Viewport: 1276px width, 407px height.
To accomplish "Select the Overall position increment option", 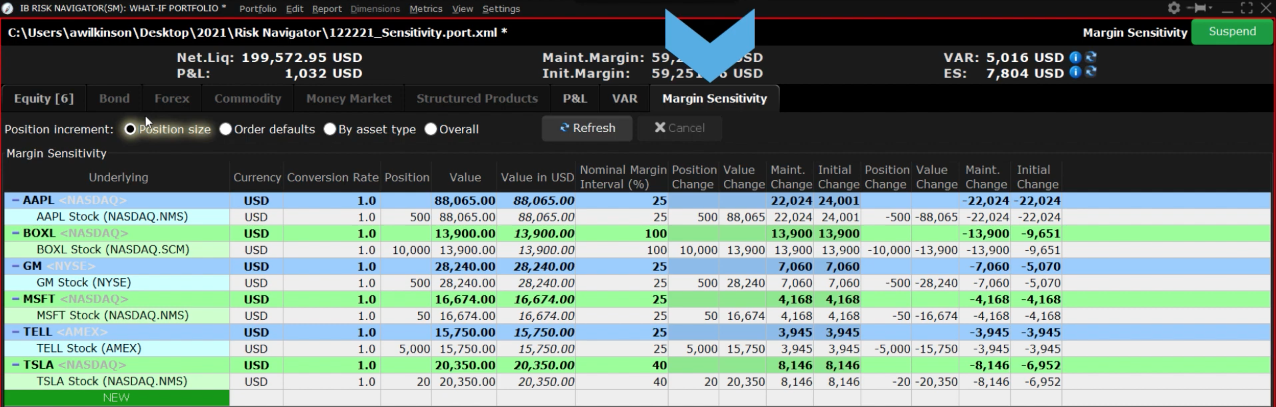I will (x=431, y=129).
